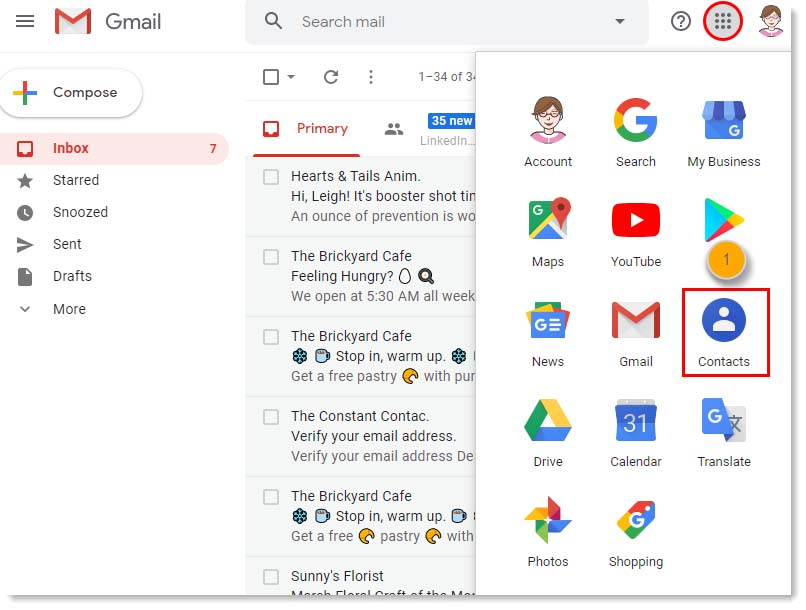Open the account profile avatar
This screenshot has width=806, height=610.
[771, 21]
